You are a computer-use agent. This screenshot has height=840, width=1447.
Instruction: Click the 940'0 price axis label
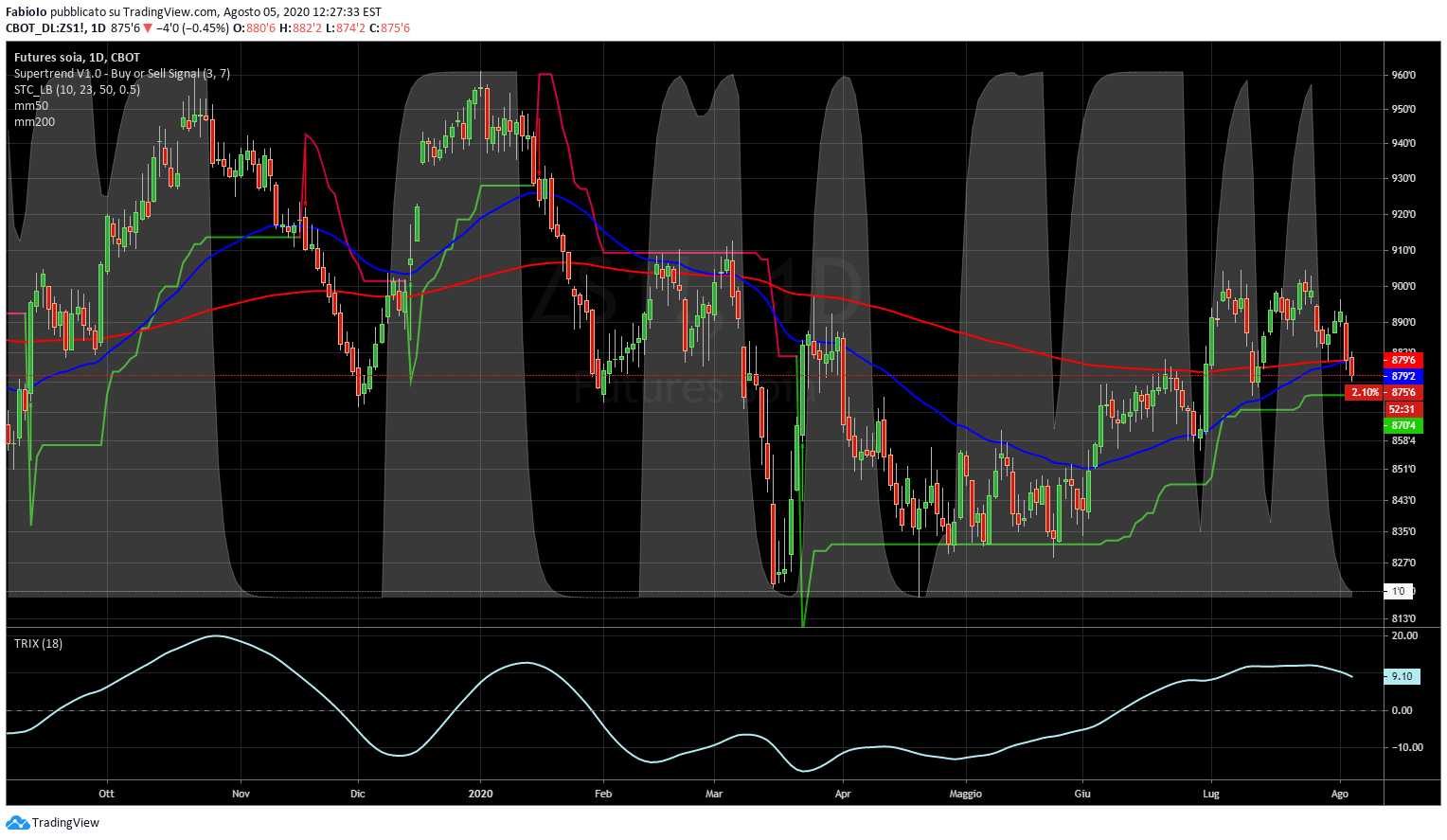tap(1403, 144)
